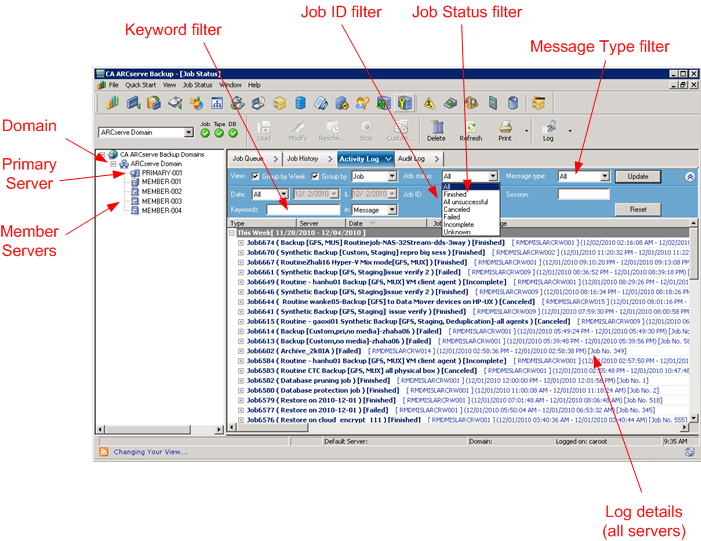Click the Changing Your View link

(x=151, y=452)
